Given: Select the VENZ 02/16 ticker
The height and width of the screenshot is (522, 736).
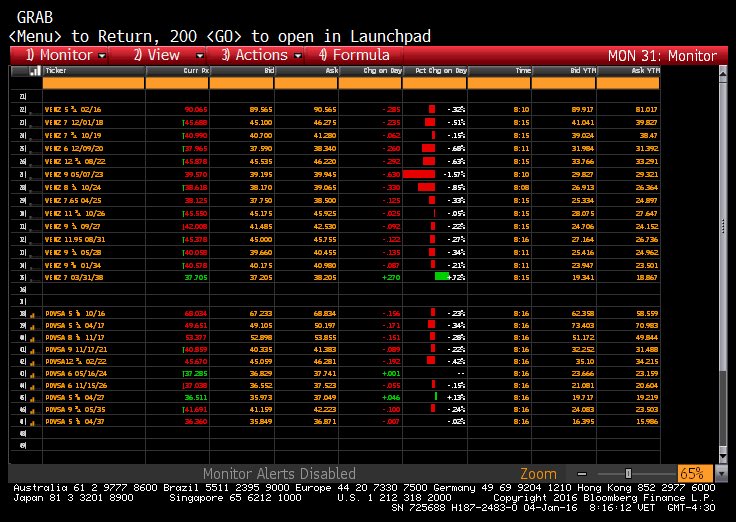Looking at the screenshot, I should (73, 109).
